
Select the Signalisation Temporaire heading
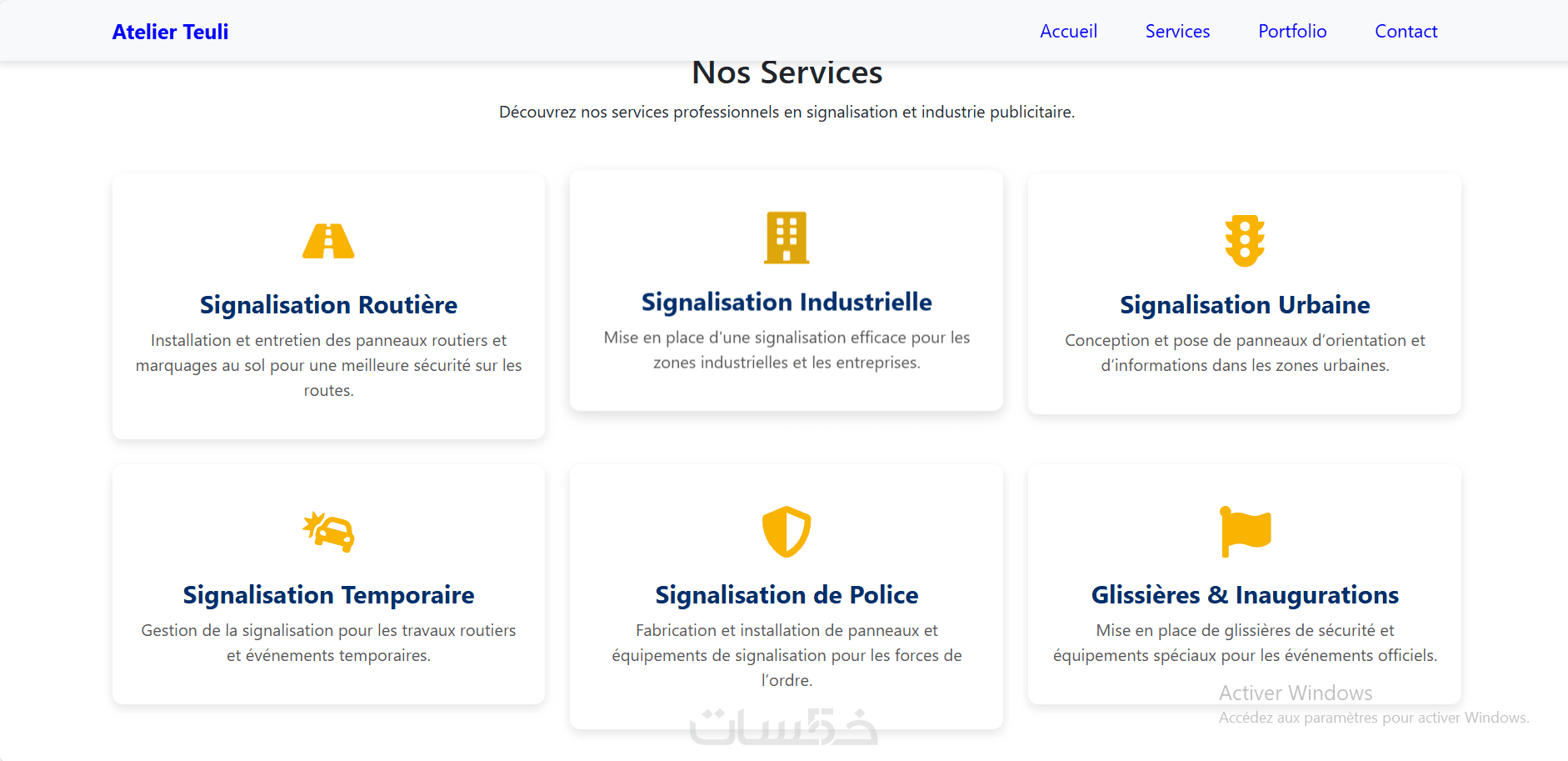[x=328, y=595]
